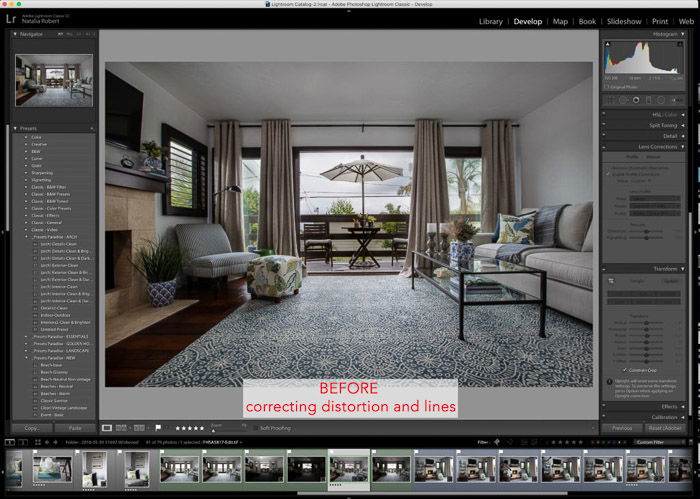Select the Manual tab in Lens Corrections

653,157
